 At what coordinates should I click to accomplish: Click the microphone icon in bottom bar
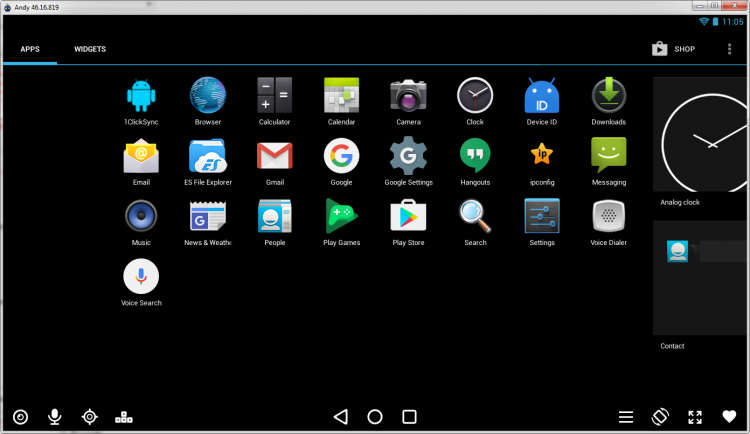pos(55,417)
